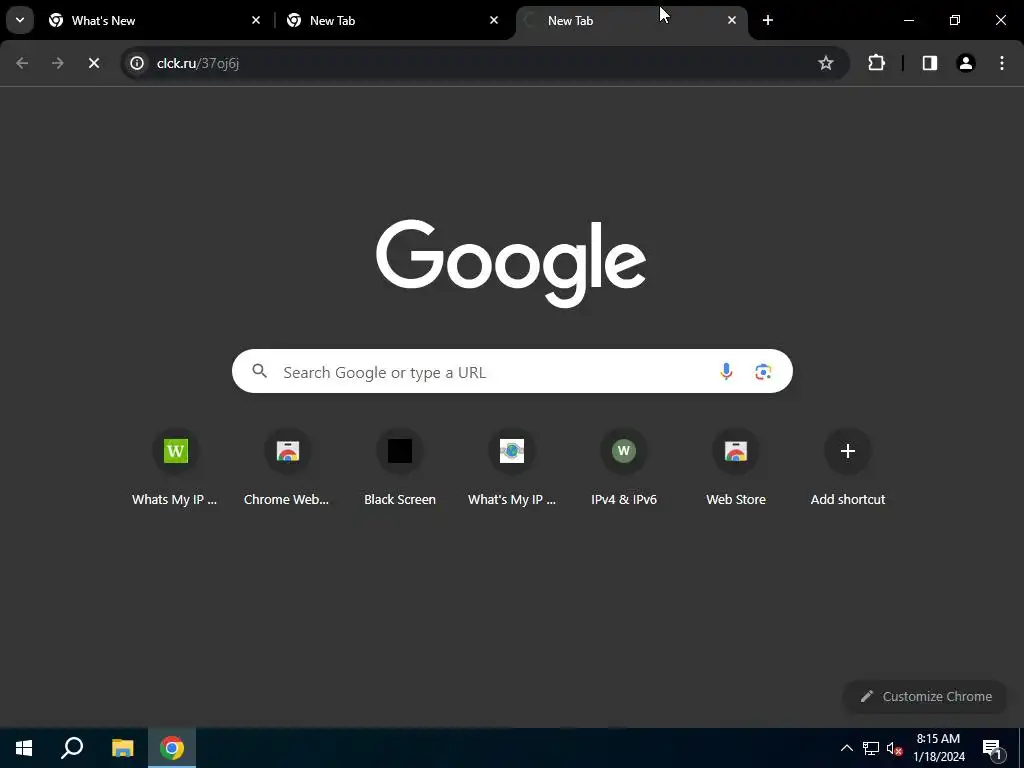Image resolution: width=1024 pixels, height=768 pixels.
Task: Click the Chrome taskbar icon
Action: pos(172,748)
